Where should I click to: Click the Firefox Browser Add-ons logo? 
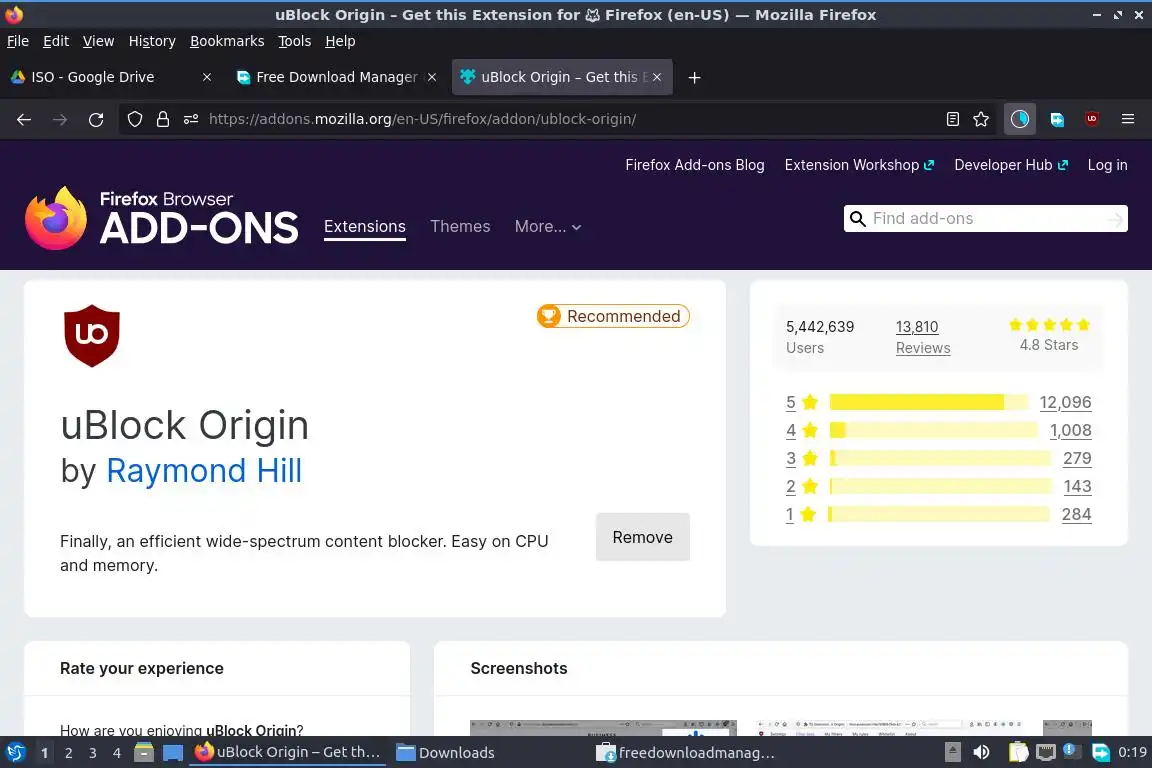click(162, 218)
